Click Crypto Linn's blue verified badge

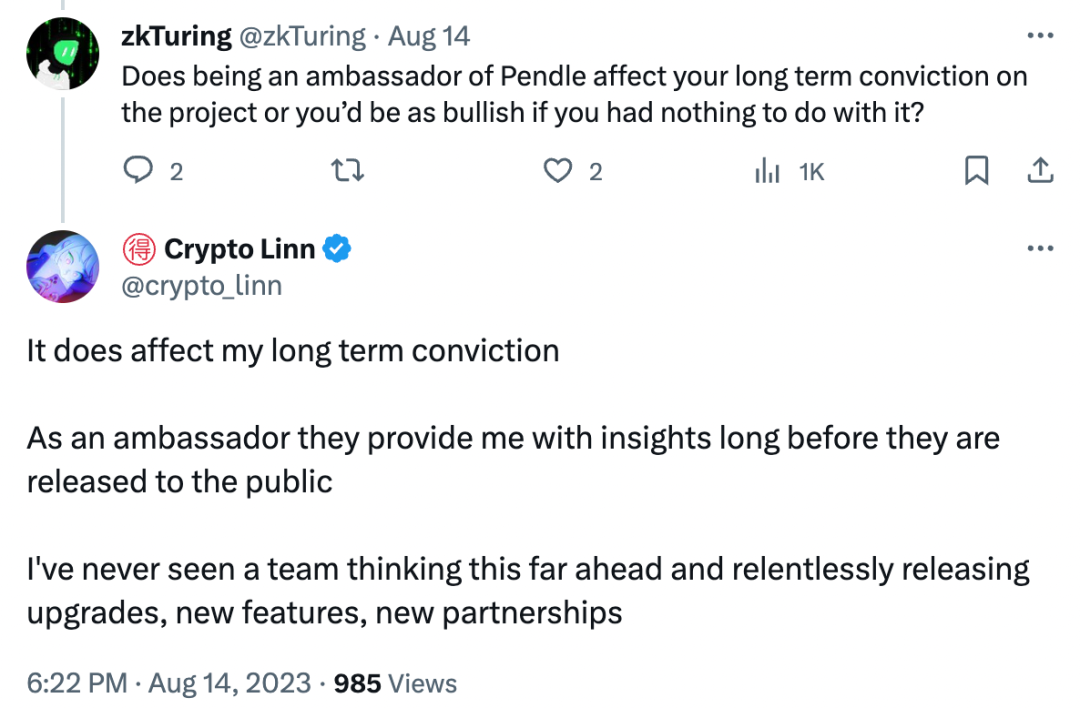click(339, 249)
